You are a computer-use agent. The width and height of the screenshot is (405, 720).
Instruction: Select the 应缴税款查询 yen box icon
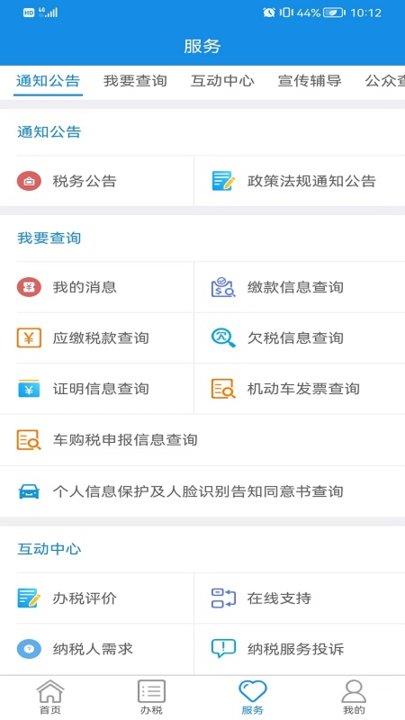click(29, 338)
